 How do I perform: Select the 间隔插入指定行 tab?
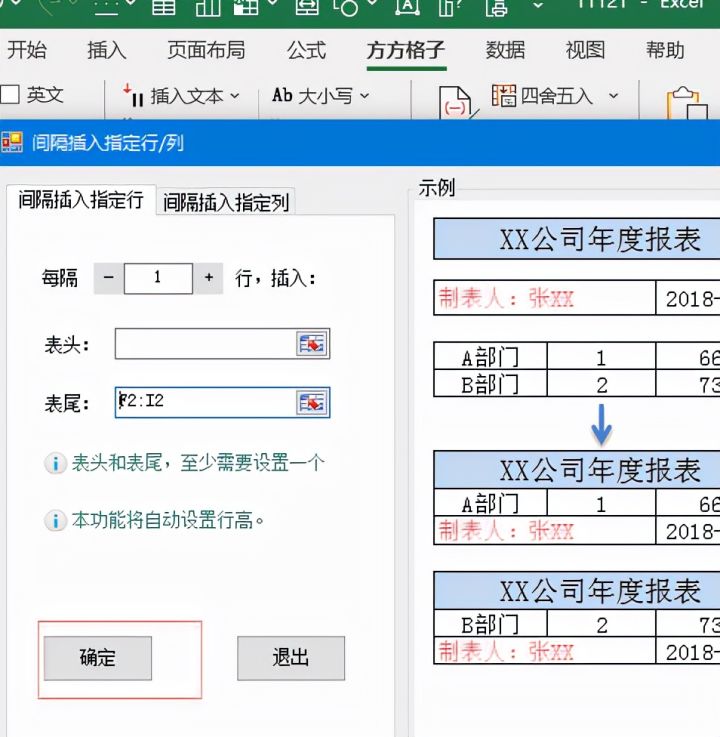(x=81, y=200)
